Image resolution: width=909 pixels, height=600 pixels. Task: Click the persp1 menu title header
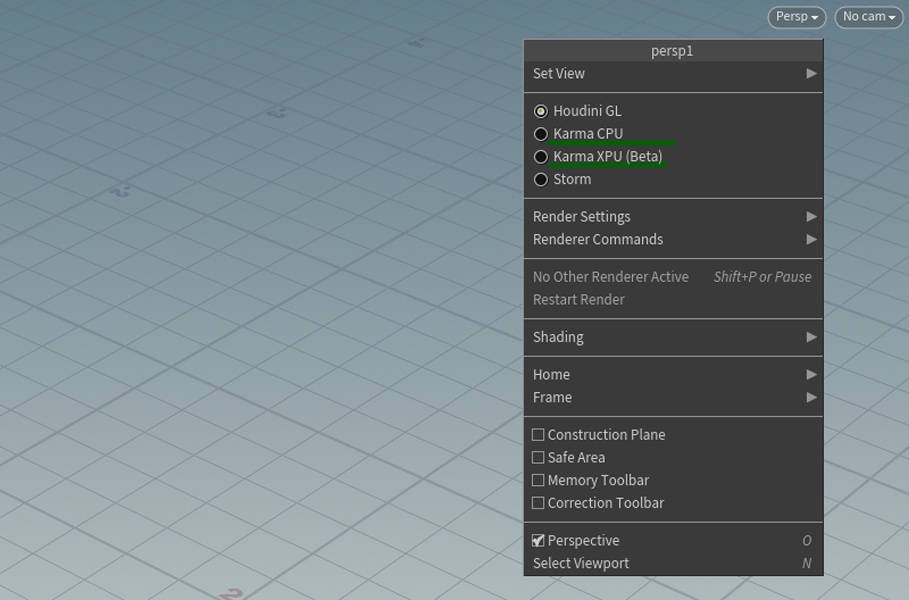point(672,51)
